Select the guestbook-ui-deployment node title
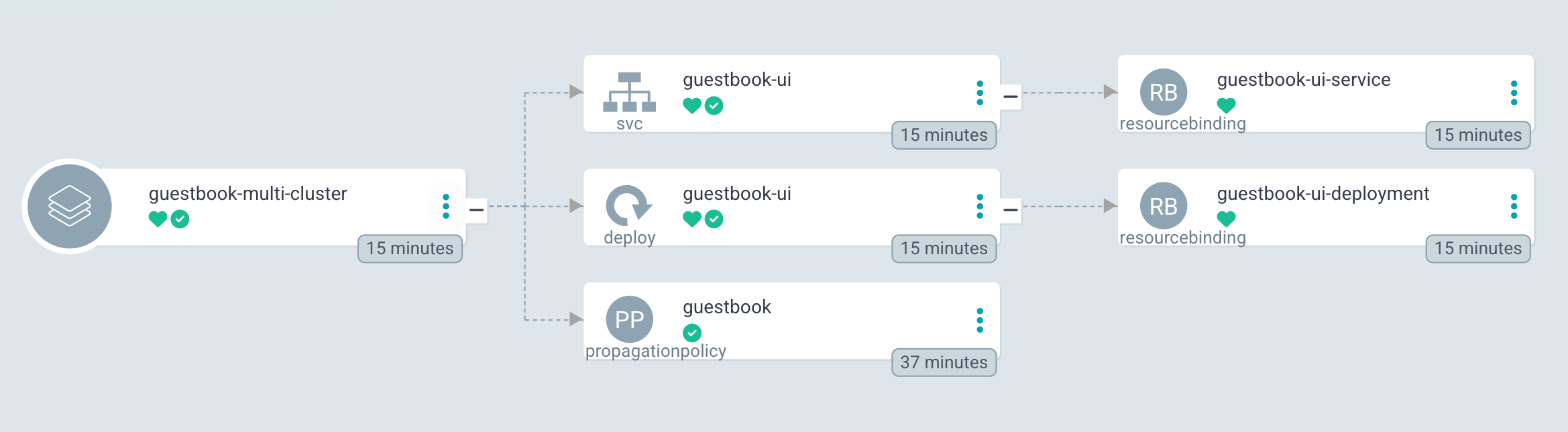The image size is (1568, 432). pyautogui.click(x=1323, y=194)
